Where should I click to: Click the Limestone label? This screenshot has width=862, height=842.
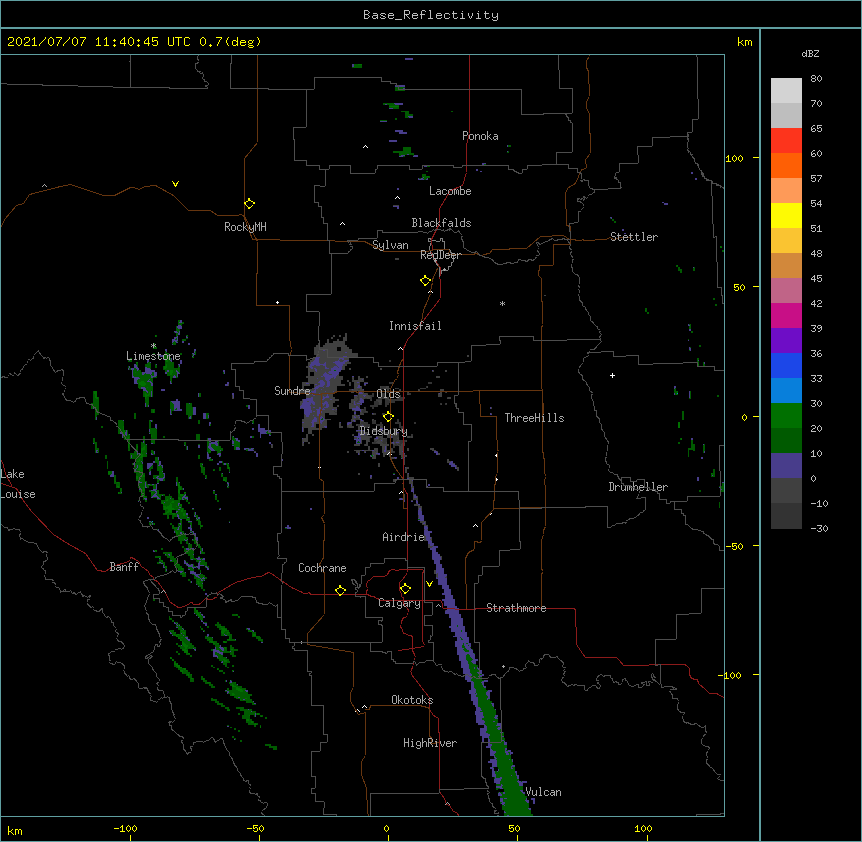(x=153, y=356)
